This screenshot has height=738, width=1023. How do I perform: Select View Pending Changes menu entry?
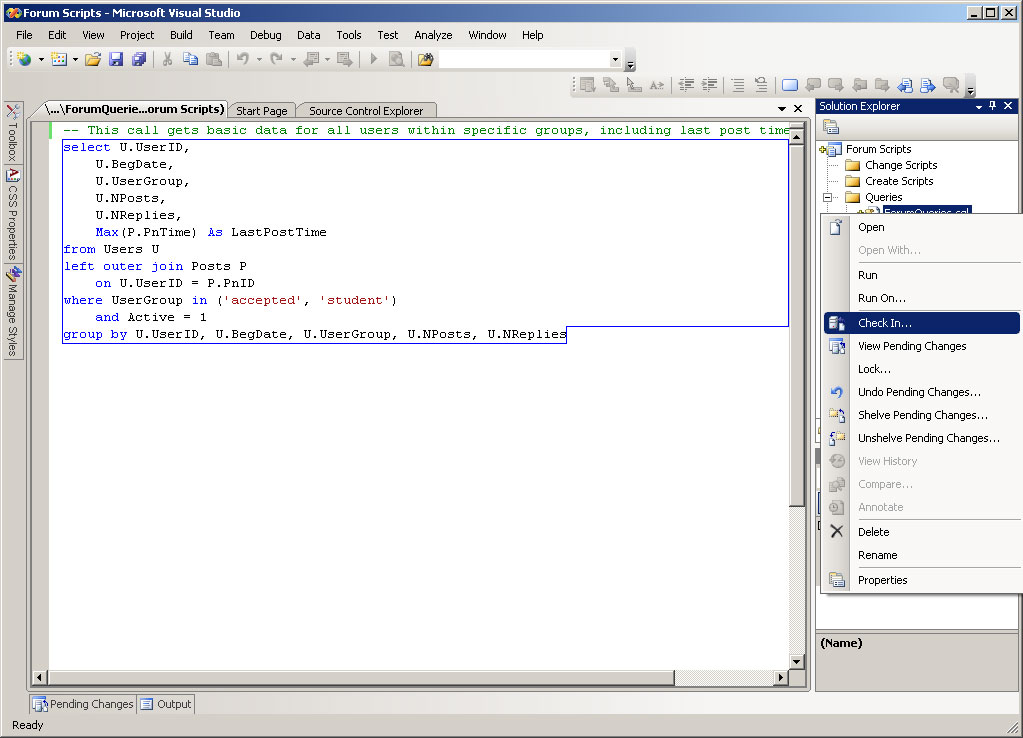922,346
